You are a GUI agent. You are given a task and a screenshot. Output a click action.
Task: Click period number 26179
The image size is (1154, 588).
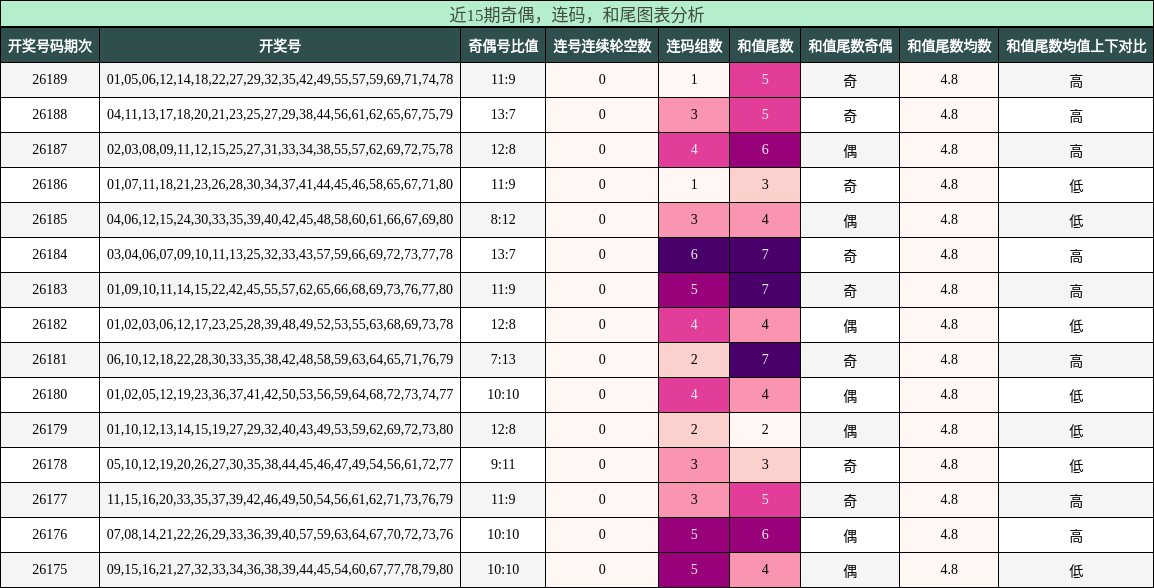[x=50, y=429]
